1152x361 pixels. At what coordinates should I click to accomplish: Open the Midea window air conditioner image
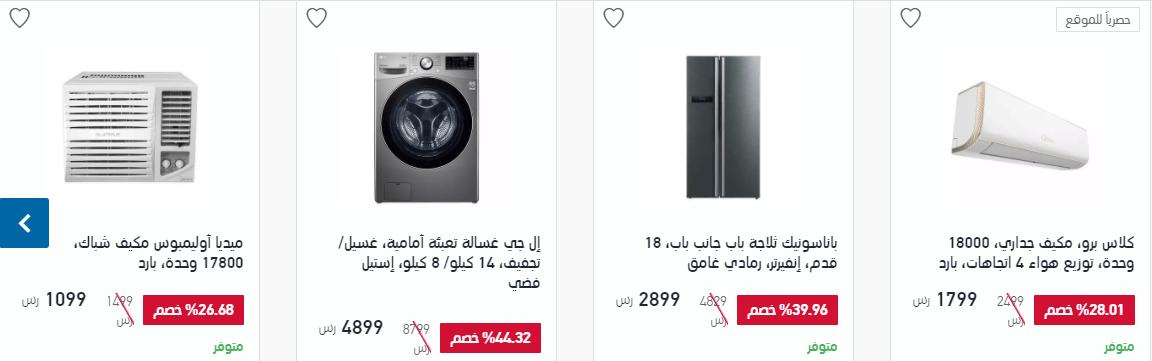(129, 127)
